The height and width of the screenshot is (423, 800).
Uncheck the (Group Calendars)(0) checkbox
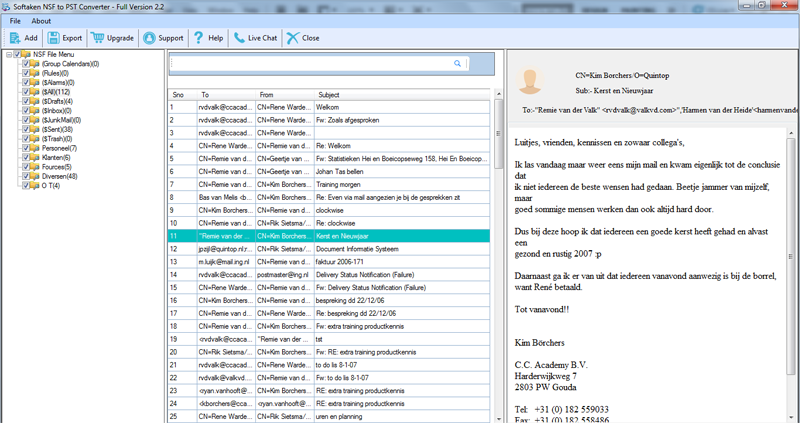[x=26, y=64]
